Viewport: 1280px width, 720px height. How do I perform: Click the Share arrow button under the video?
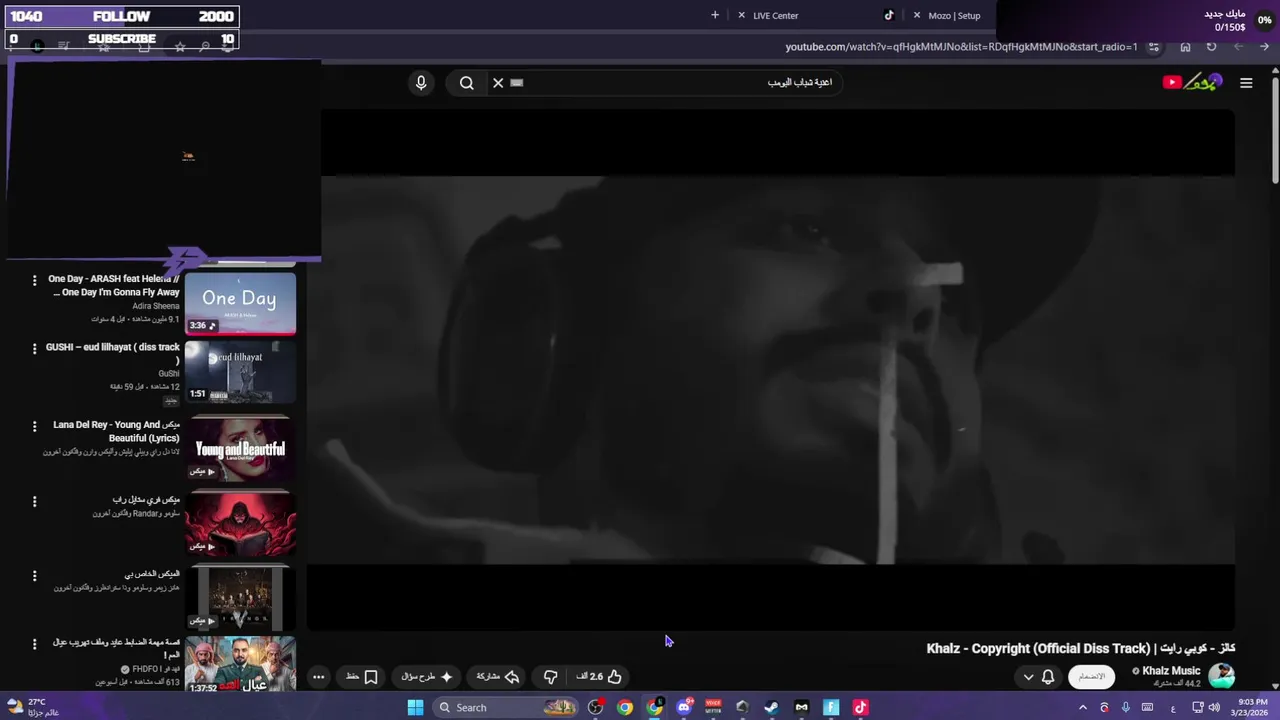[497, 677]
